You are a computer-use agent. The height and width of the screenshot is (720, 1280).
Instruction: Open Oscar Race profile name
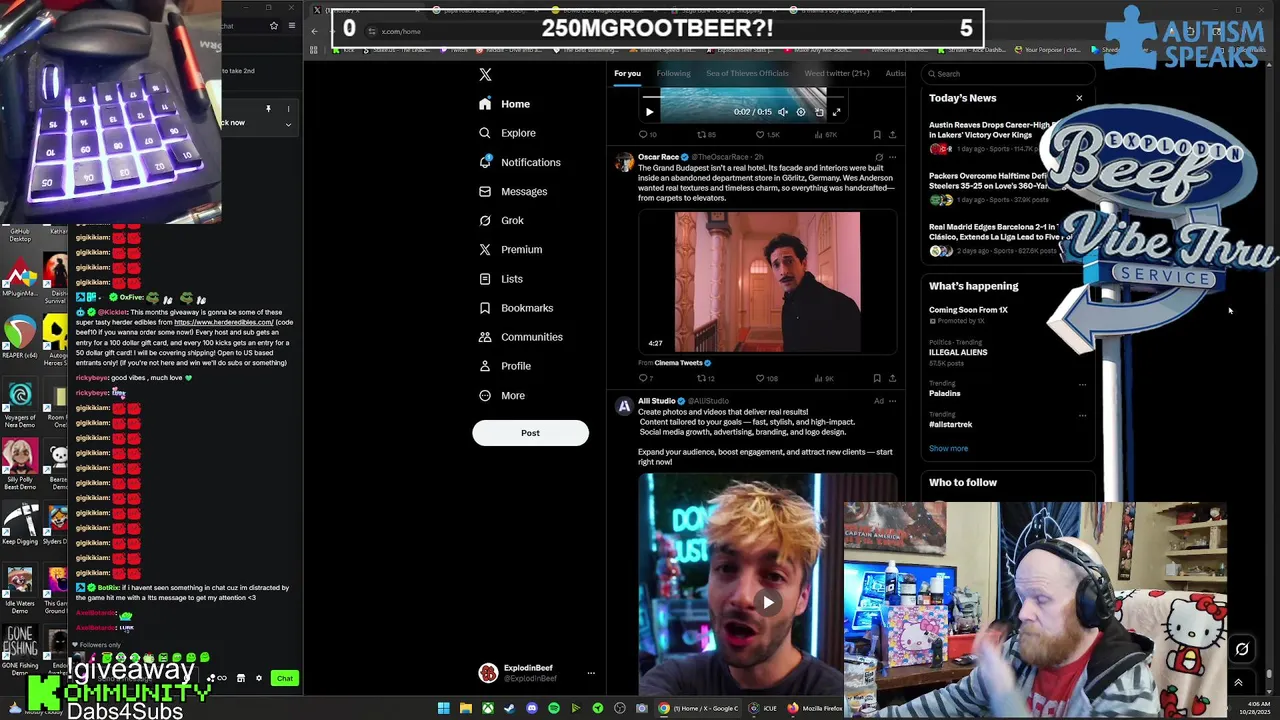[x=658, y=157]
